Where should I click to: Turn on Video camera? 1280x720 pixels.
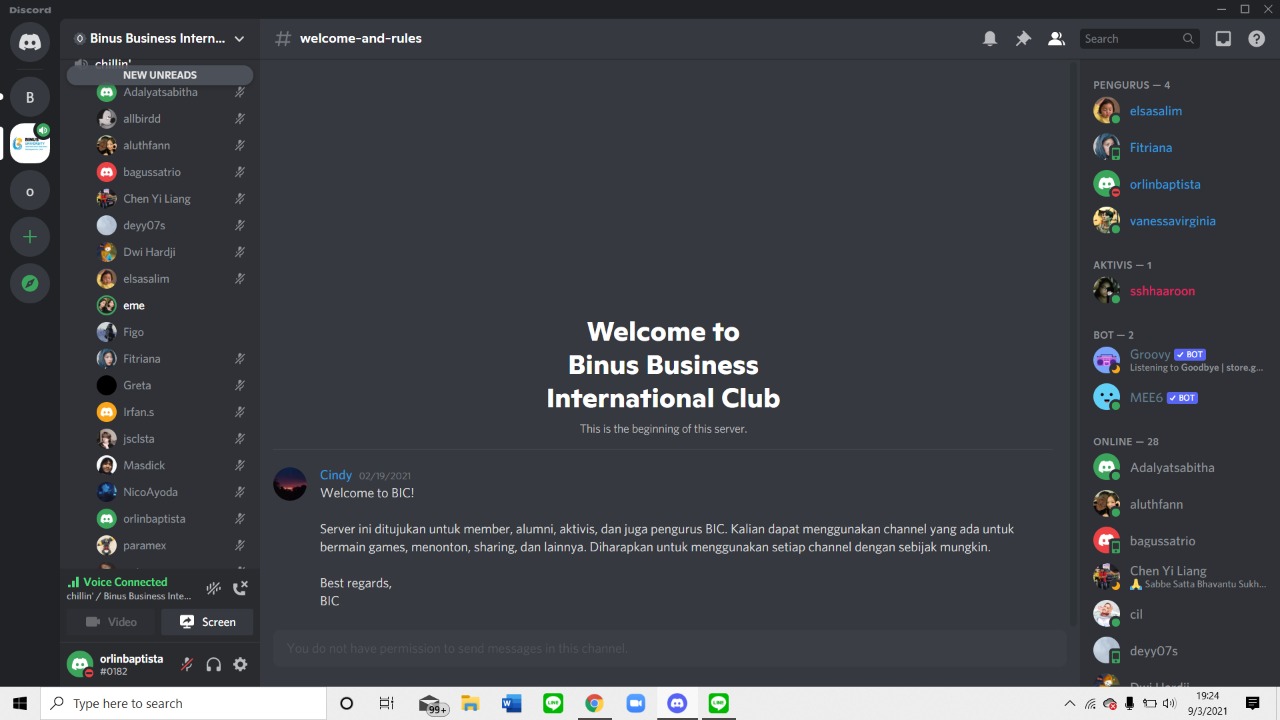point(111,622)
